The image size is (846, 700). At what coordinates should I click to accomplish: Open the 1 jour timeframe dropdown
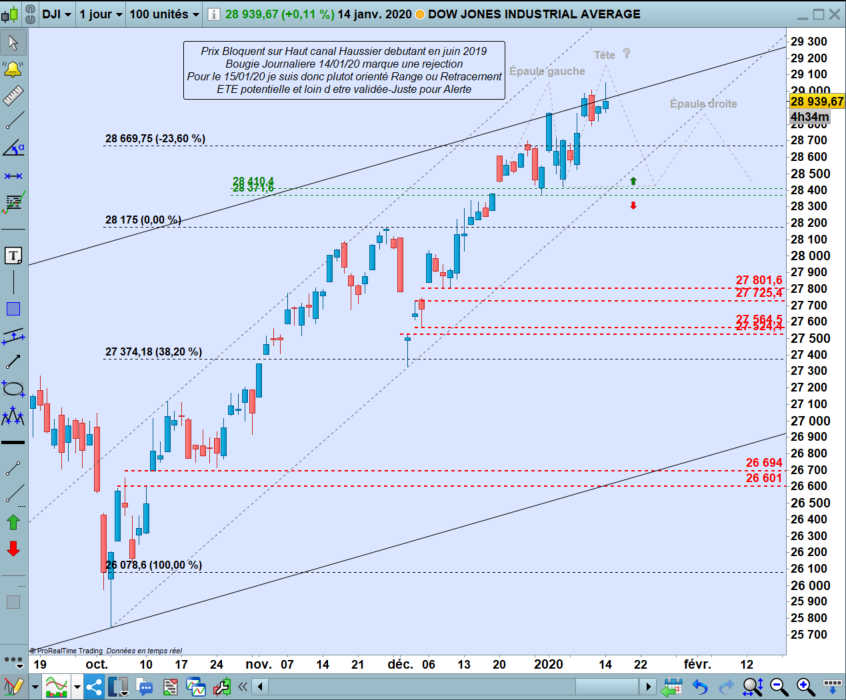pos(100,14)
